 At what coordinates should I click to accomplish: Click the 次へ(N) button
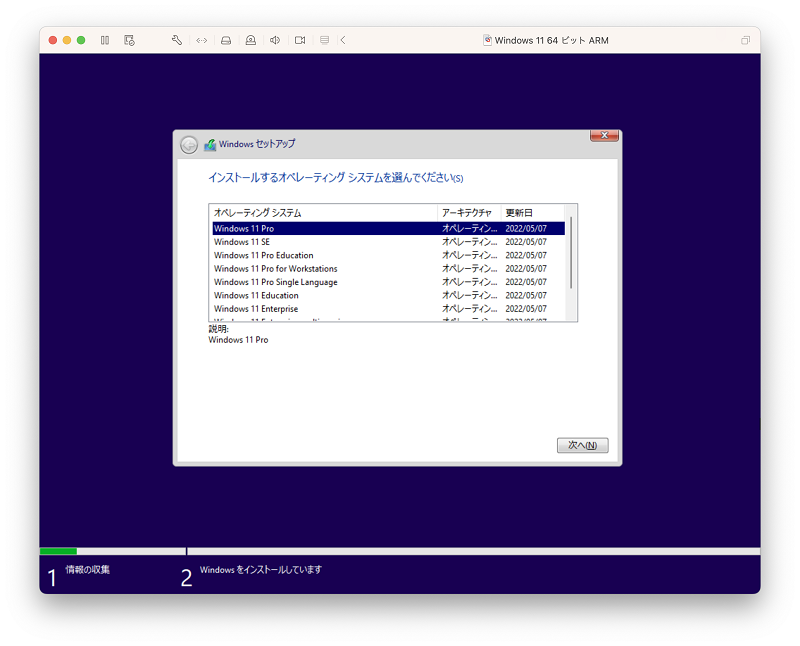coord(582,445)
